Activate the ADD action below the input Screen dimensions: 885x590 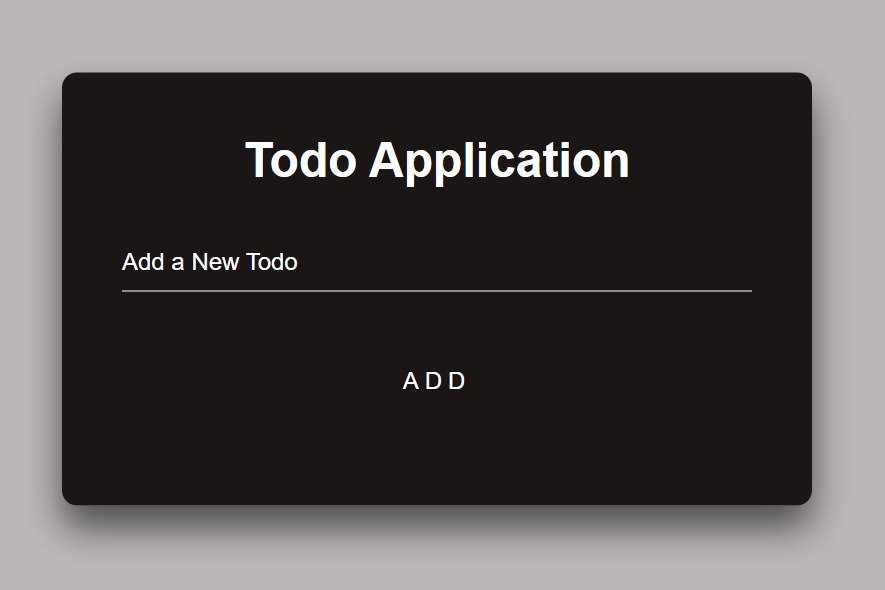point(434,381)
